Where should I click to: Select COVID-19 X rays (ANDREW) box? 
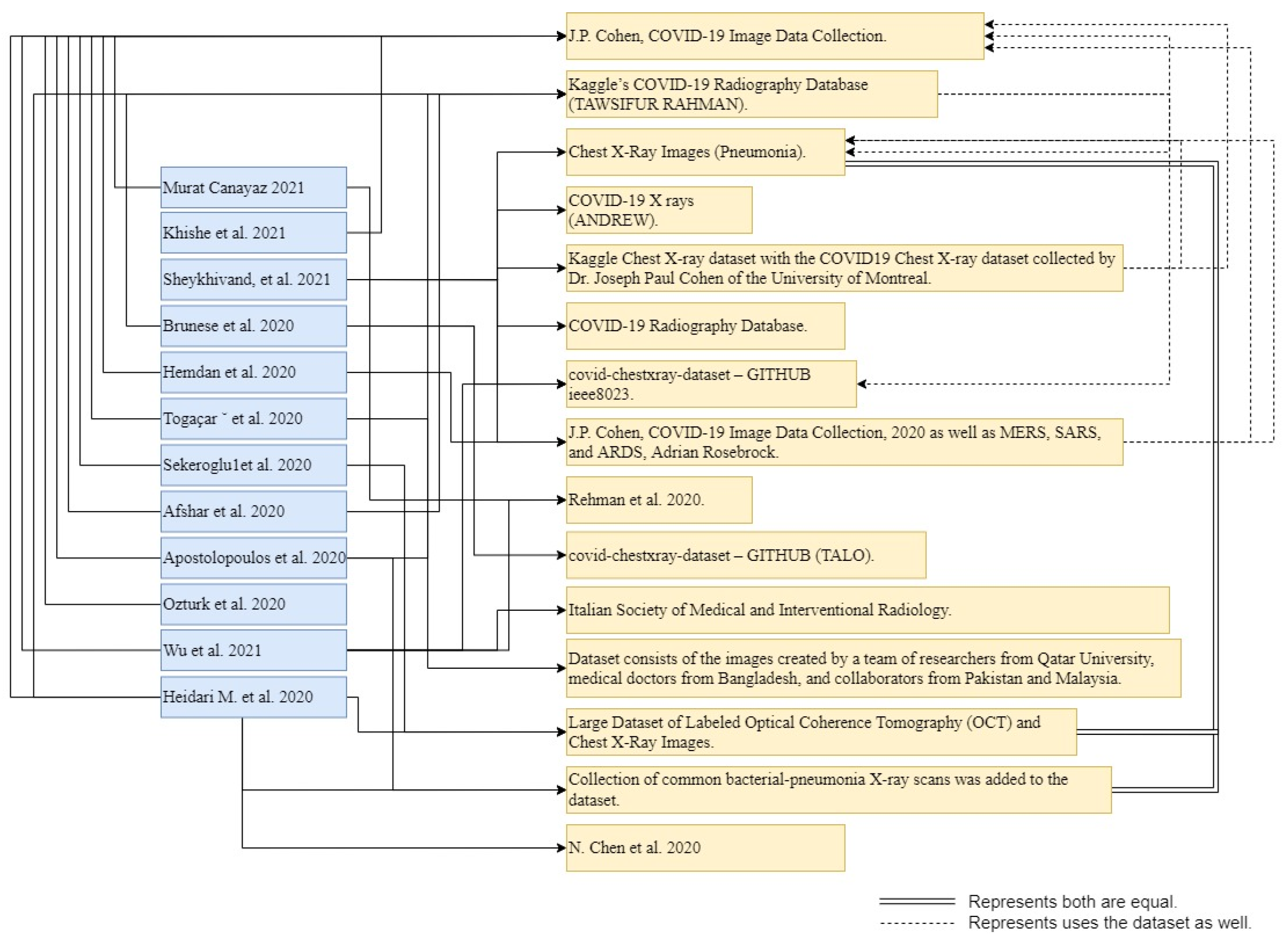point(658,210)
